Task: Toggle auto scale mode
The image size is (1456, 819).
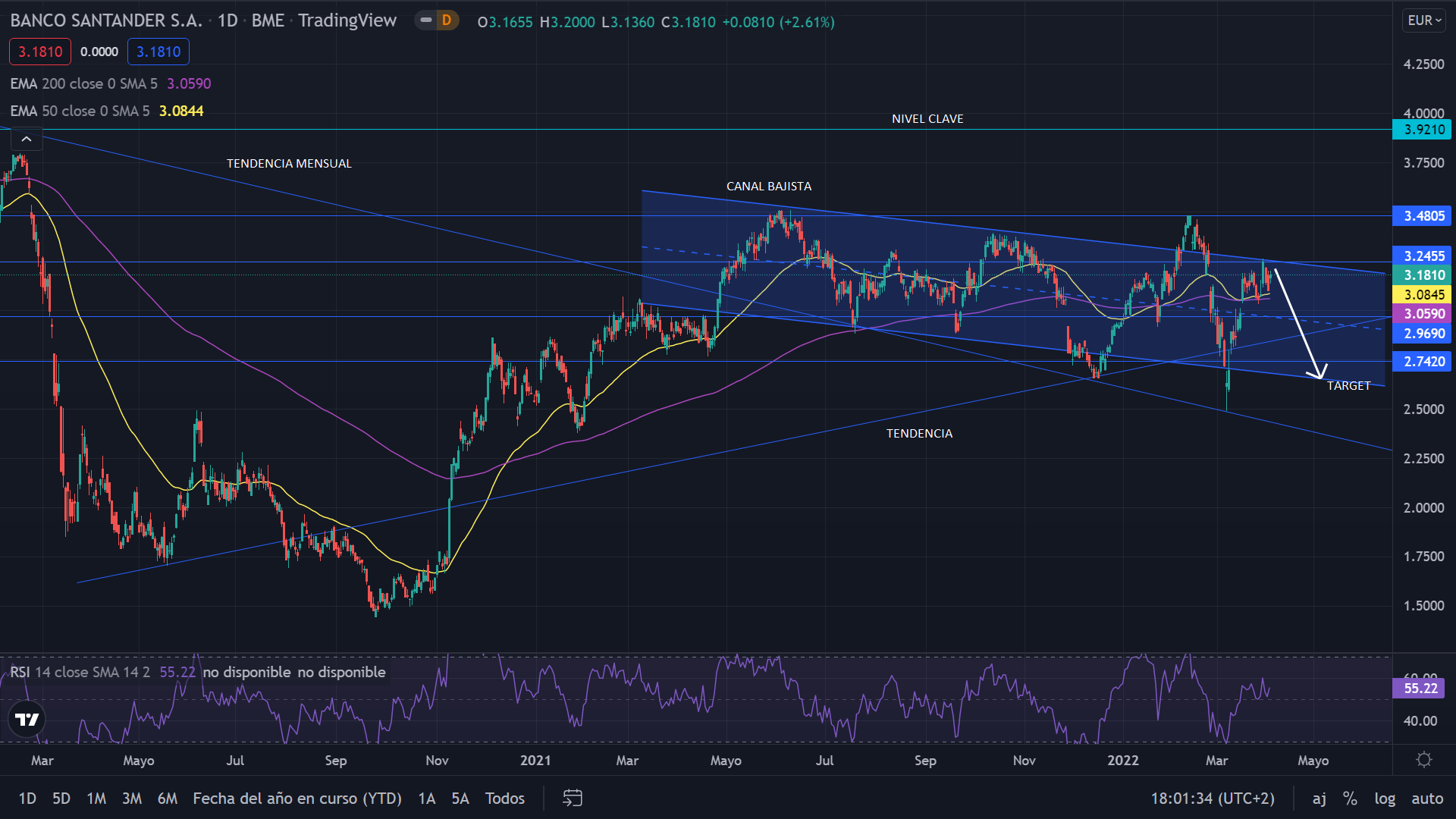Action: coord(1427,798)
